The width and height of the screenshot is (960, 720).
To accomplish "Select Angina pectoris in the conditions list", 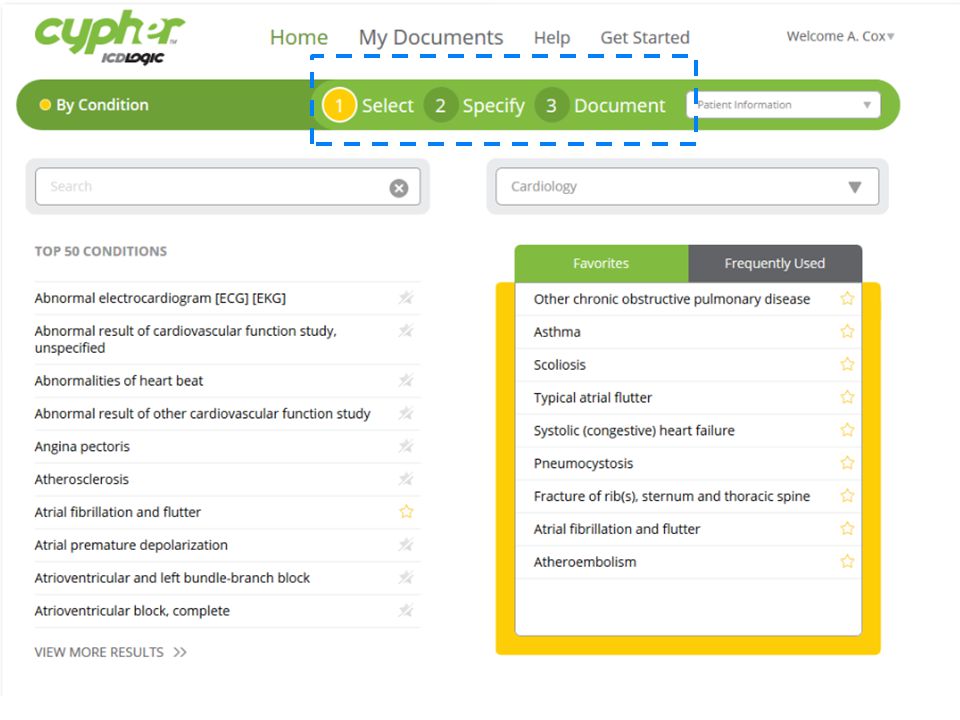I will [82, 446].
